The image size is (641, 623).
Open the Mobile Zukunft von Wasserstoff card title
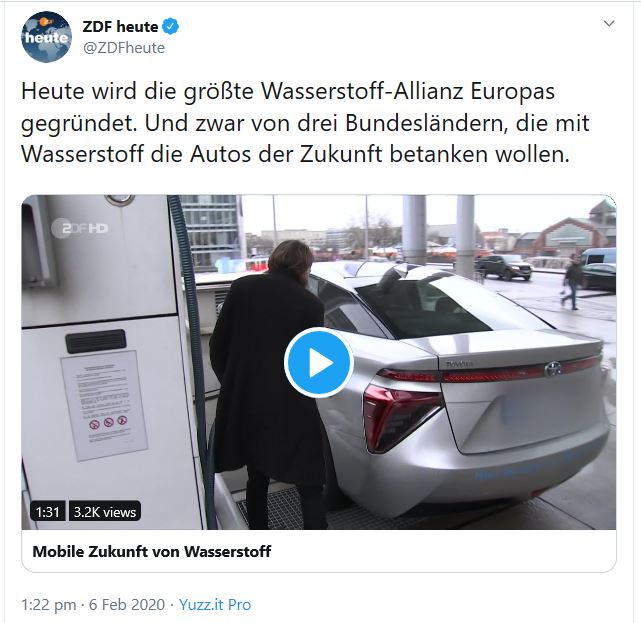(x=152, y=551)
